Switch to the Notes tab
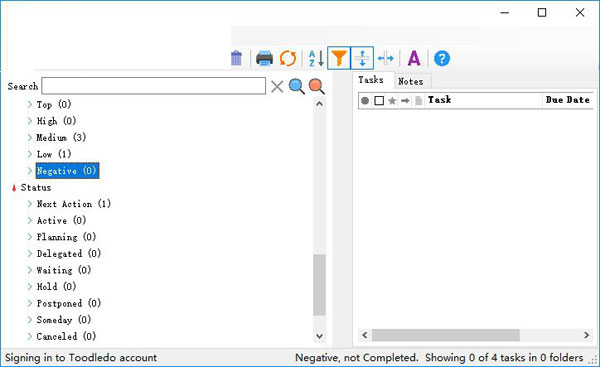This screenshot has height=367, width=600. (411, 82)
